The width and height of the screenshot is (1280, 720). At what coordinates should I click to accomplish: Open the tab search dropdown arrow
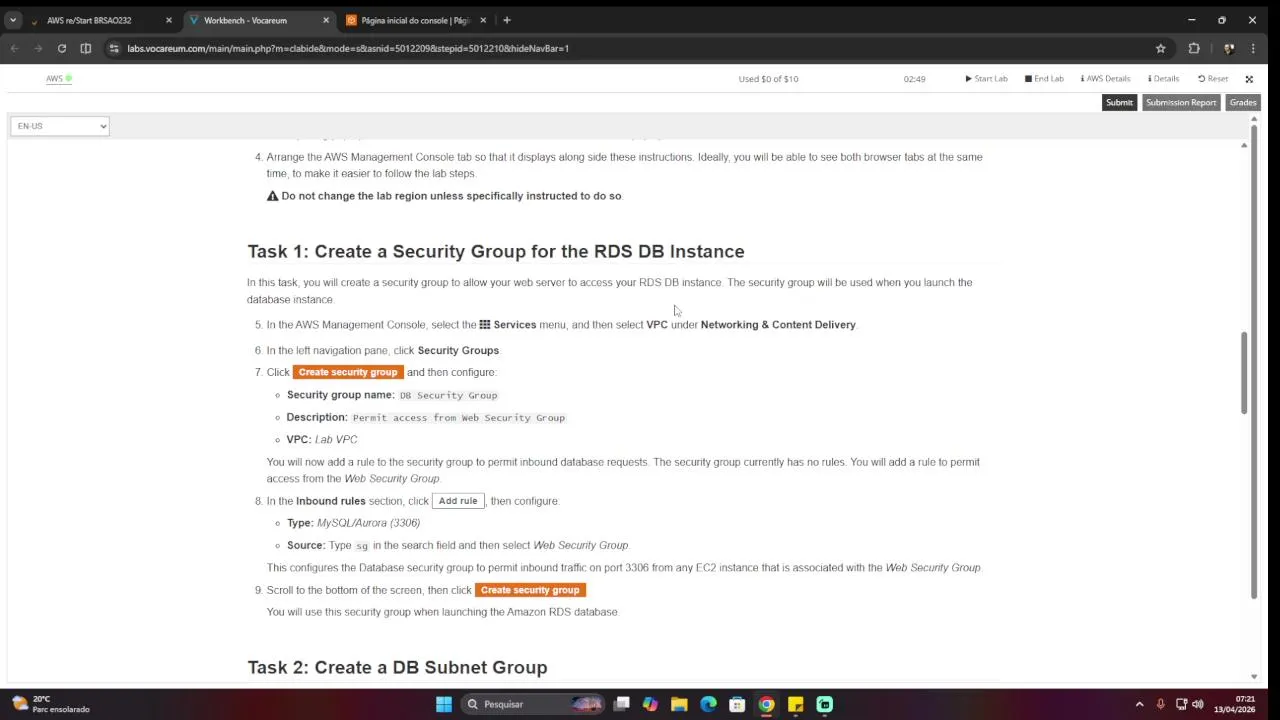pyautogui.click(x=13, y=20)
